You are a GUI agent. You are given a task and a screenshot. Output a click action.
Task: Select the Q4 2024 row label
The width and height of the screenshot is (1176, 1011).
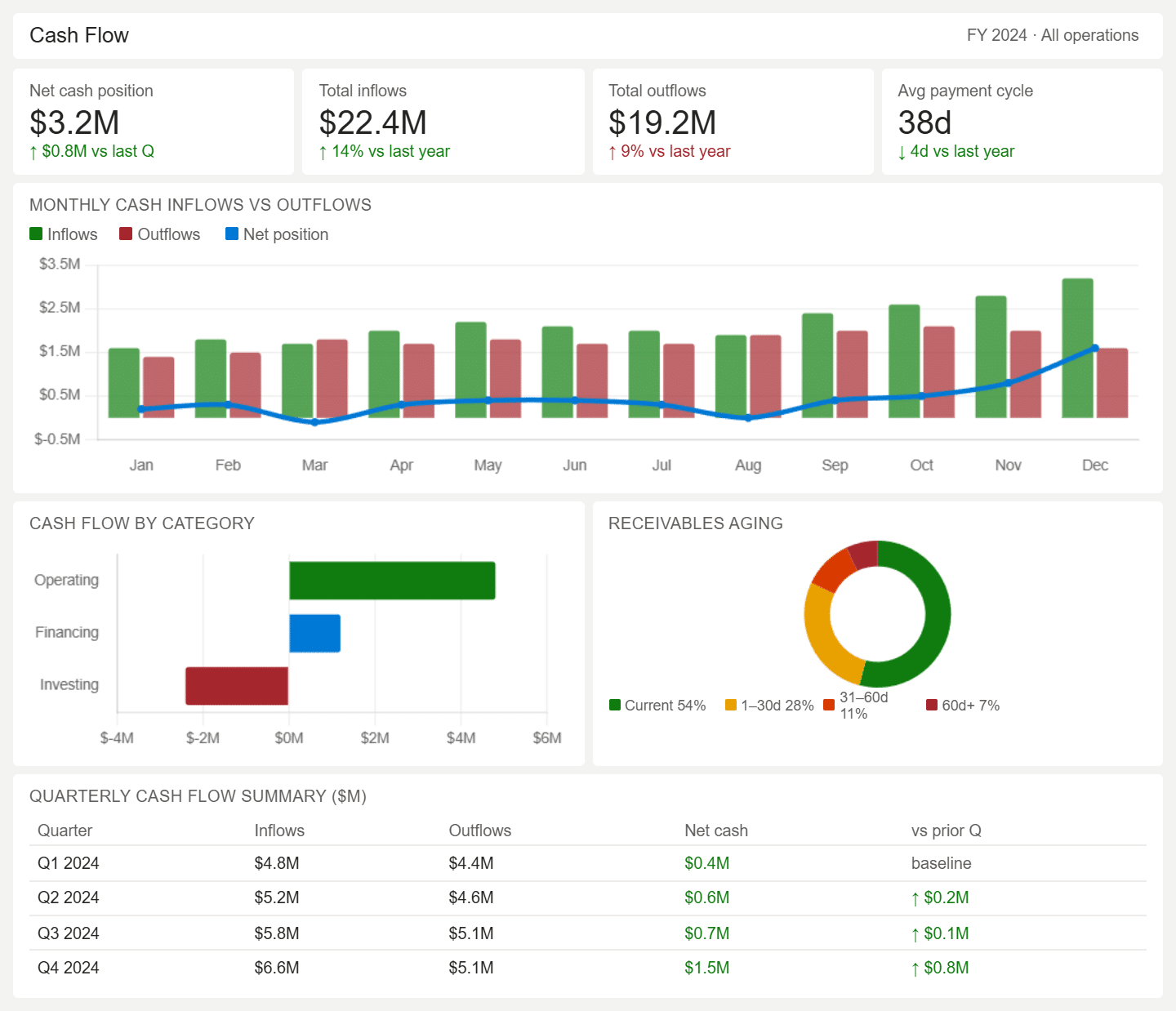click(x=69, y=968)
